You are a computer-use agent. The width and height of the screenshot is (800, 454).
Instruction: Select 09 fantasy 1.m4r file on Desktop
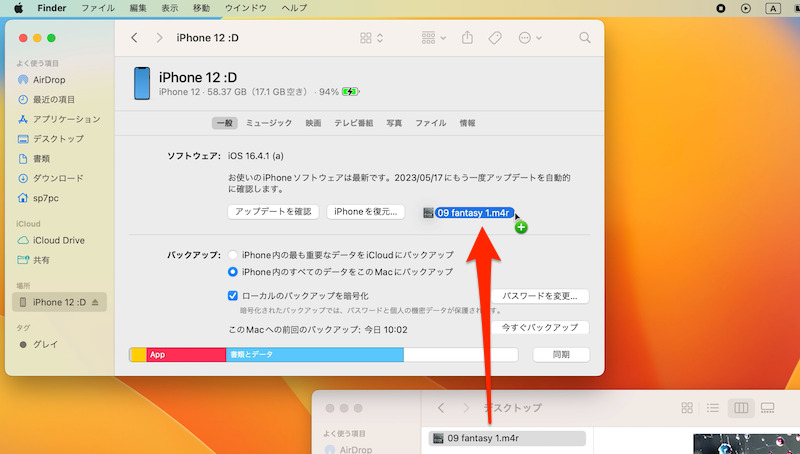[x=483, y=438]
